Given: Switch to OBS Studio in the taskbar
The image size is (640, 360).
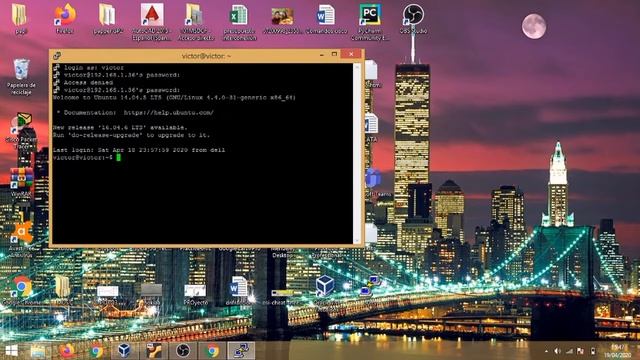Looking at the screenshot, I should (x=182, y=351).
